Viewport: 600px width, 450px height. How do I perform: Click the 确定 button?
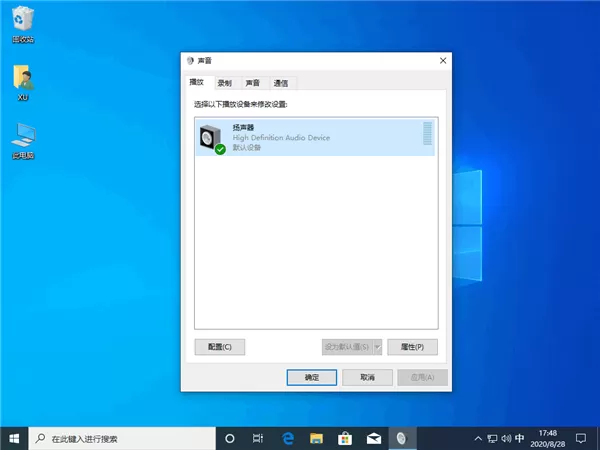311,377
